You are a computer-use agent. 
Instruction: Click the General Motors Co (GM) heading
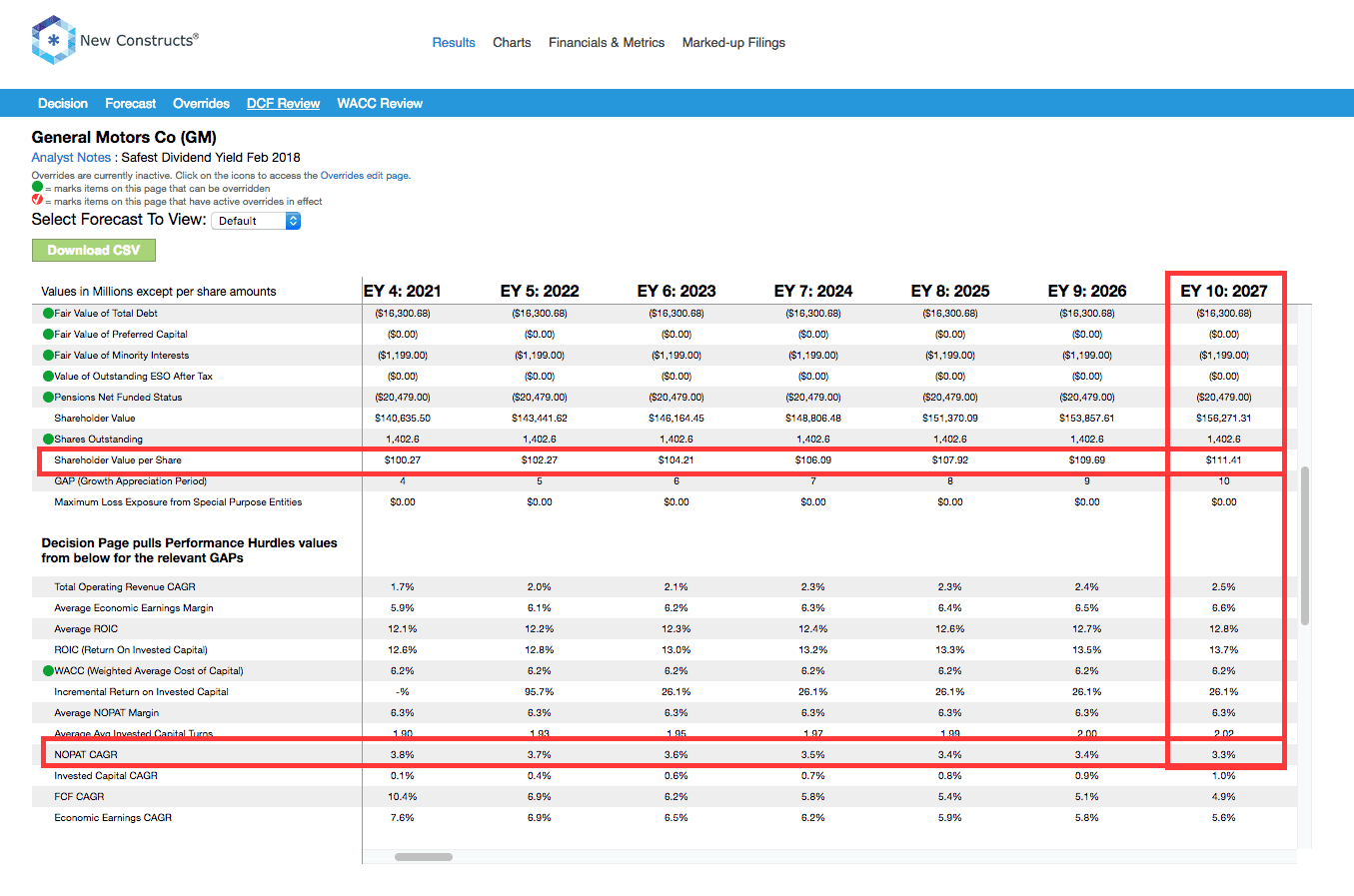(x=124, y=138)
